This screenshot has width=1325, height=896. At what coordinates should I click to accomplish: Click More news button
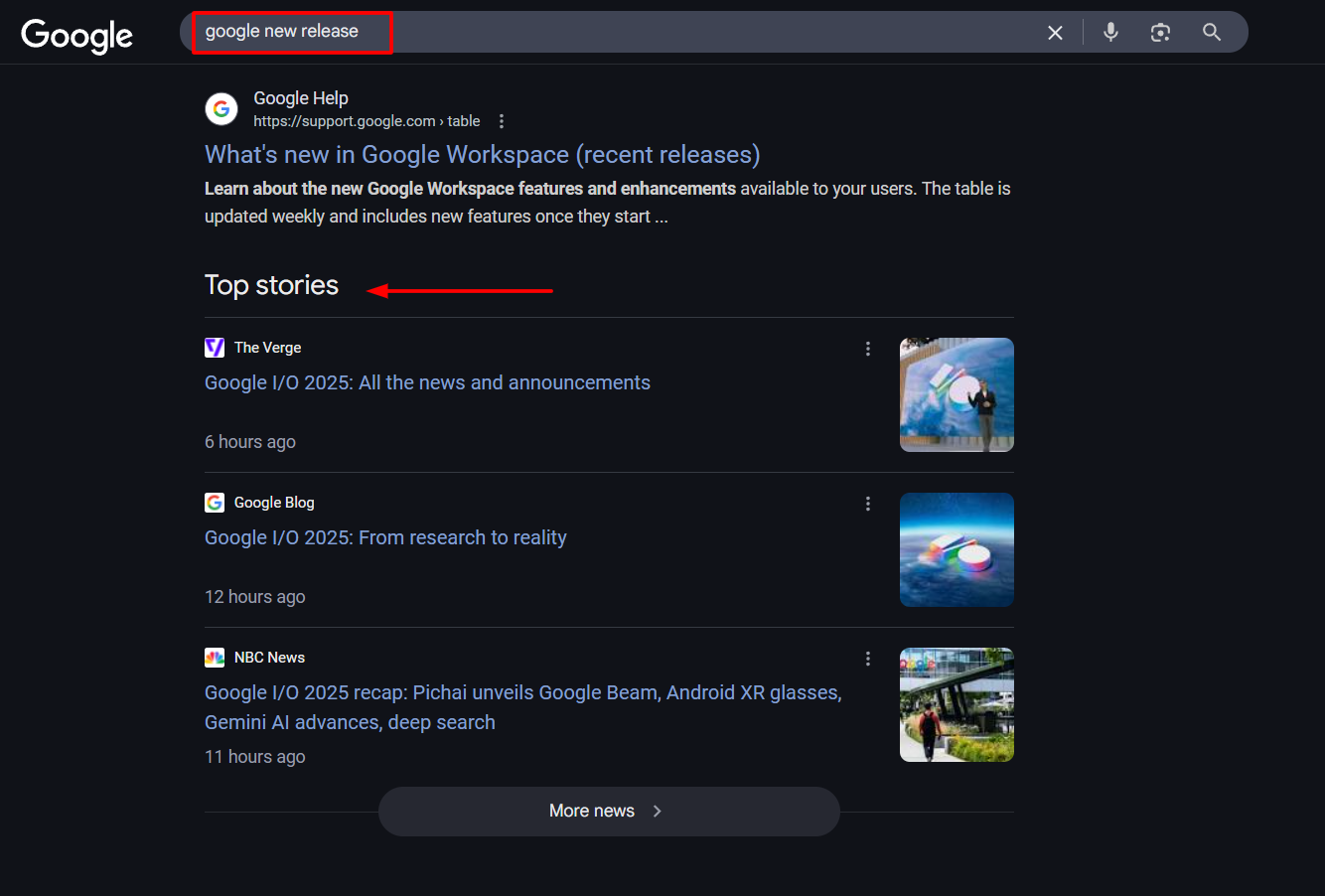coord(609,812)
